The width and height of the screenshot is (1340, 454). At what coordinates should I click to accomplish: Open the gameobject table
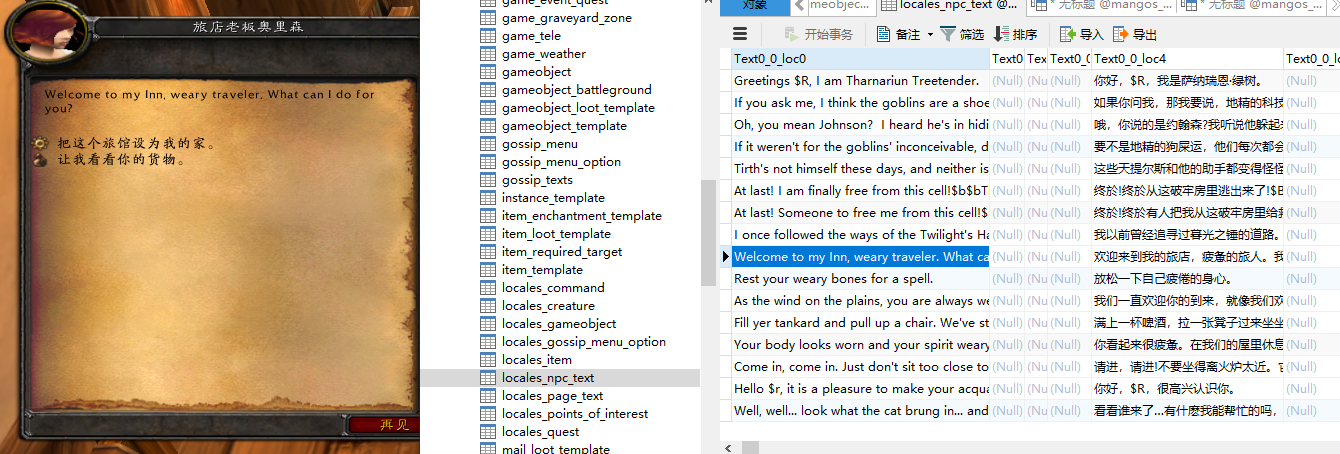(x=536, y=72)
